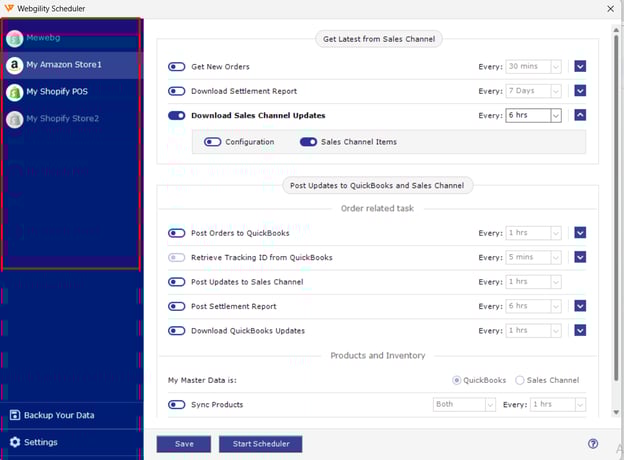
Task: Expand Post Orders to QuickBooks options arrow
Action: click(x=580, y=232)
